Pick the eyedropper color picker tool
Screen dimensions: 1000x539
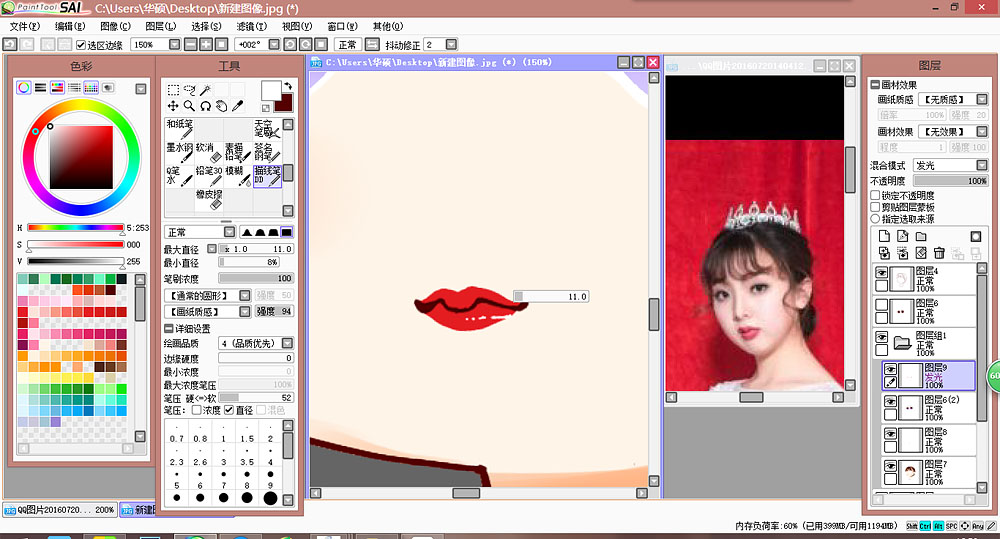pyautogui.click(x=239, y=106)
